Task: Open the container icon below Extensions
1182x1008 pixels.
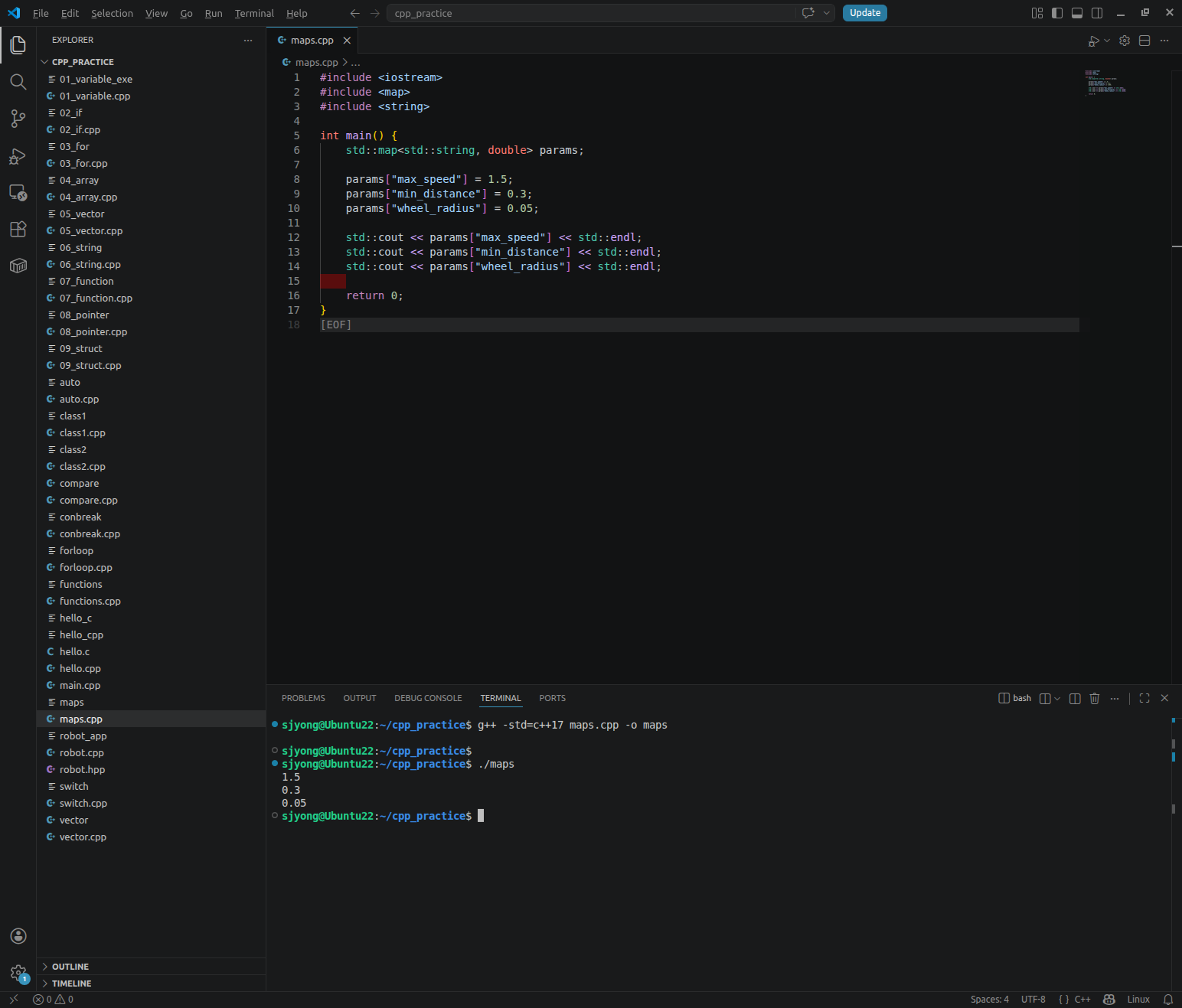Action: pyautogui.click(x=18, y=266)
